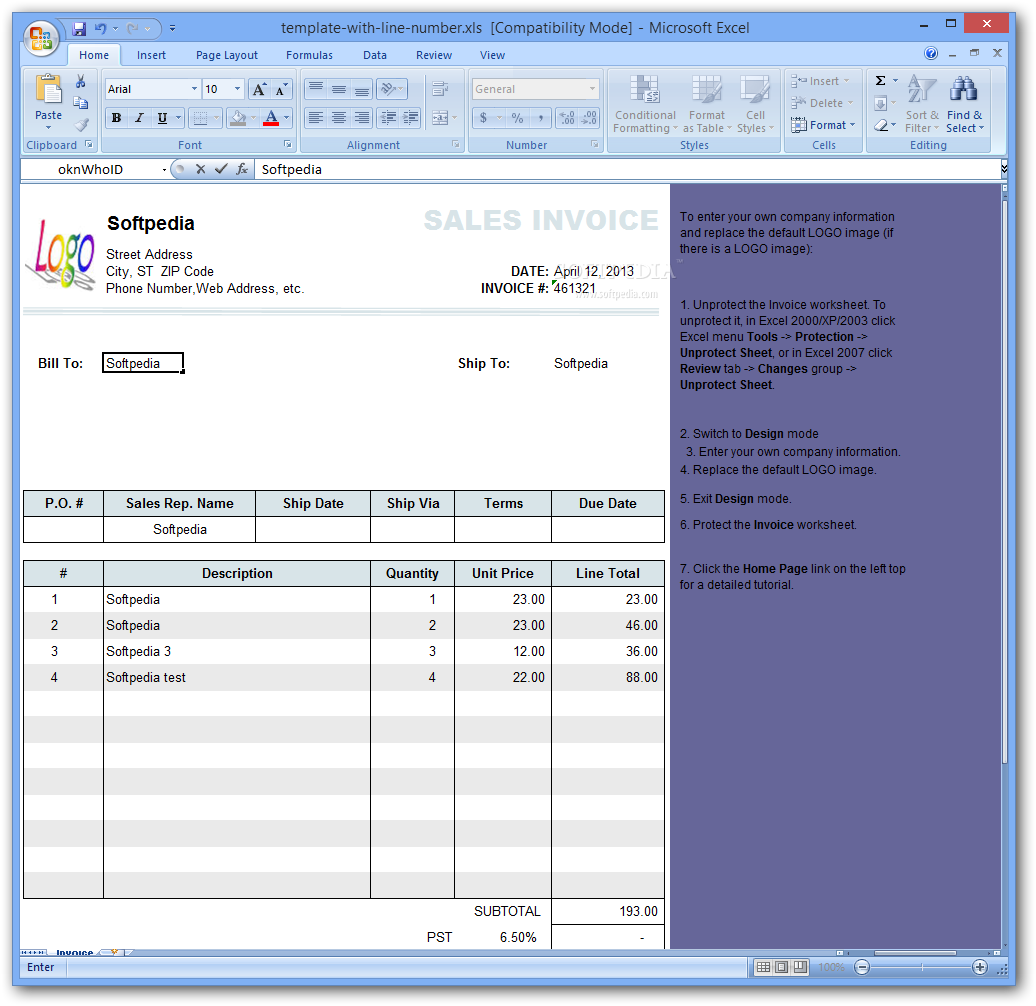Open the Review tab
This screenshot has width=1036, height=1006.
click(x=434, y=55)
